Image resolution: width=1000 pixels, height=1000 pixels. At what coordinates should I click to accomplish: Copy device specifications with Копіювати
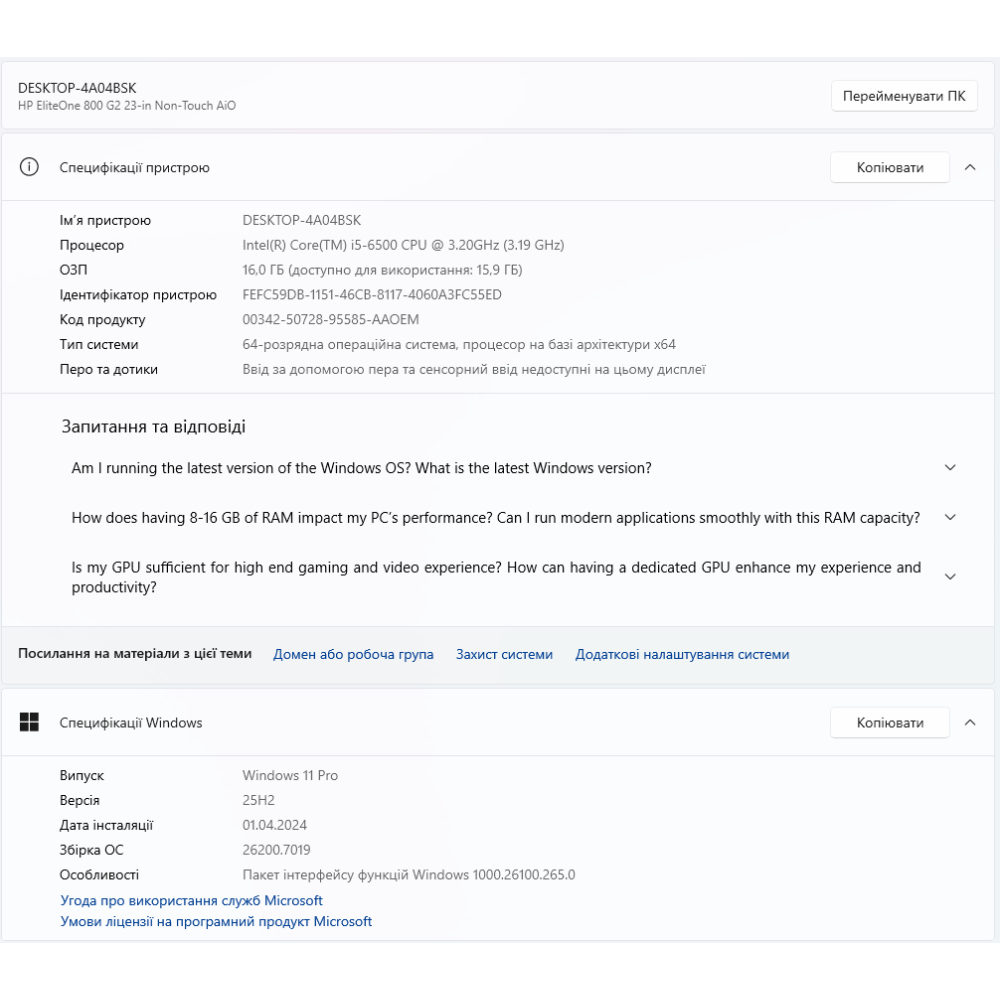coord(889,167)
